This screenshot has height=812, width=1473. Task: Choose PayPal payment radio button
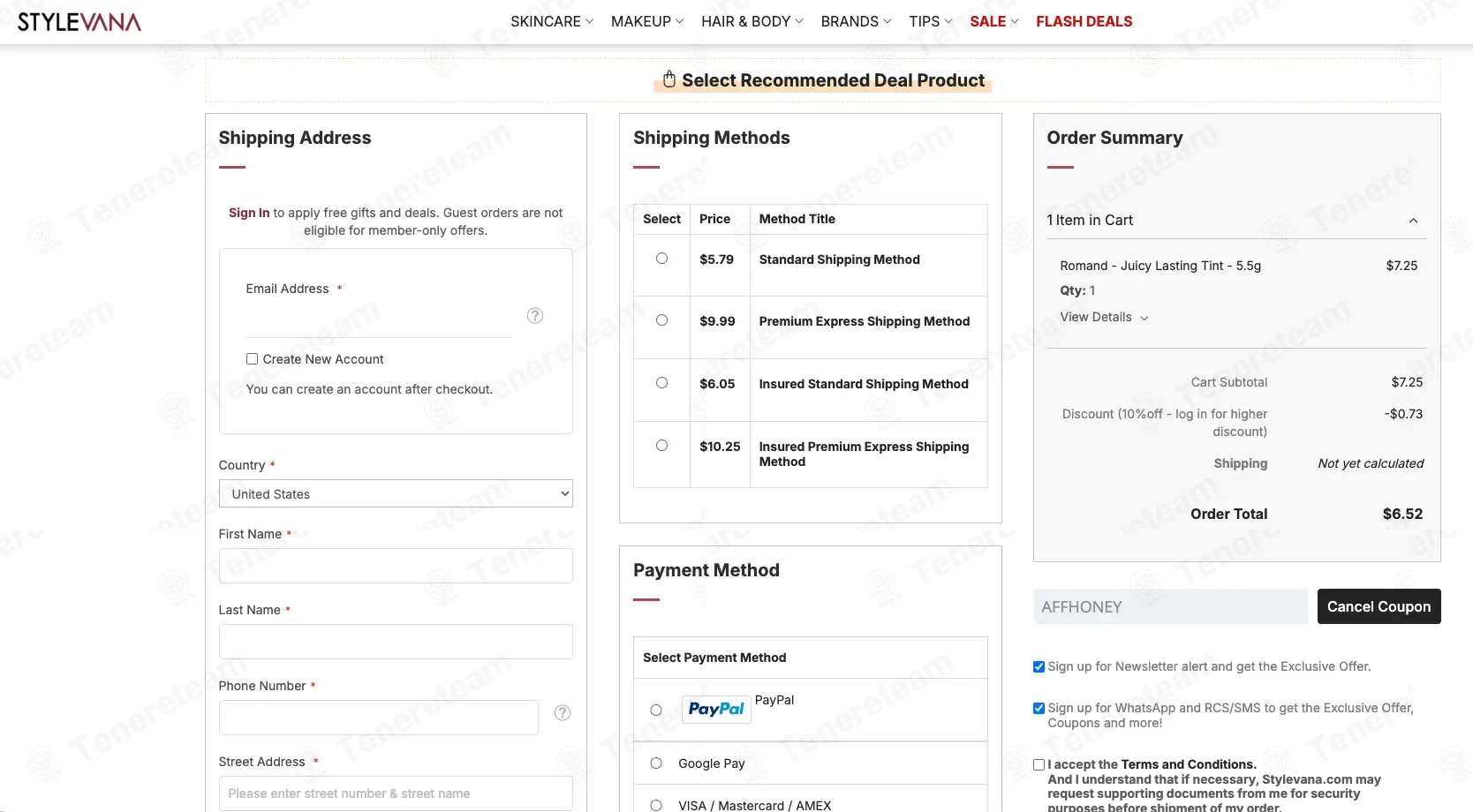click(x=656, y=710)
